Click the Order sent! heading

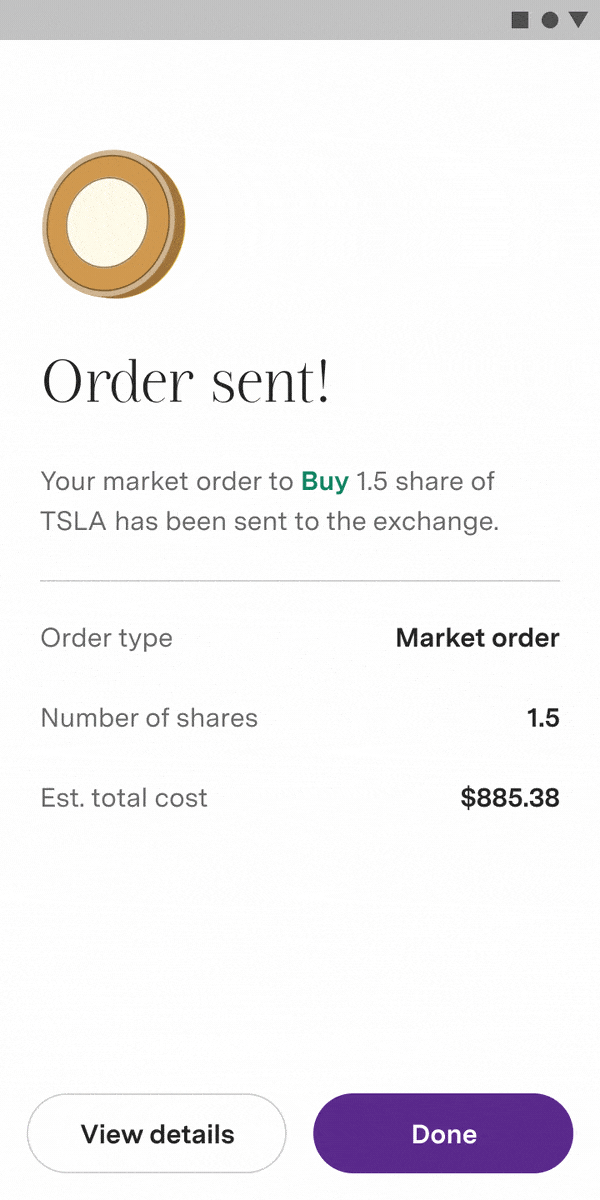click(185, 382)
